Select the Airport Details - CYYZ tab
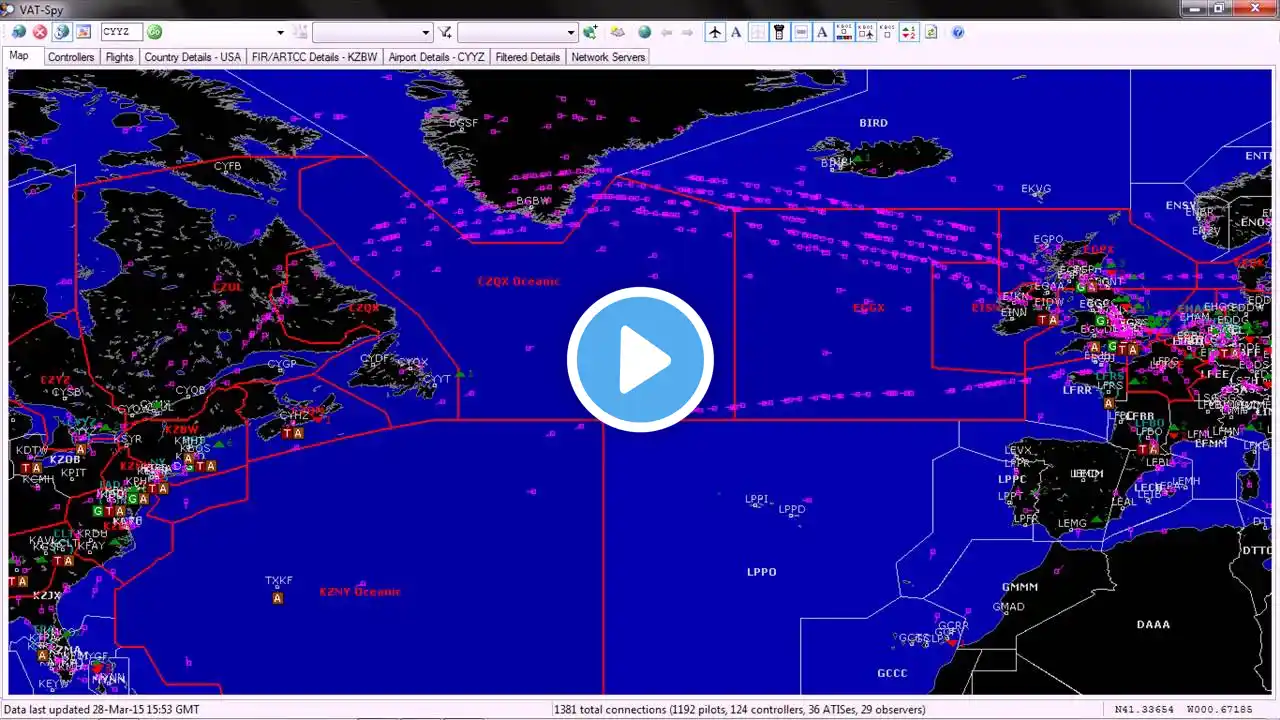Image resolution: width=1280 pixels, height=720 pixels. (437, 57)
